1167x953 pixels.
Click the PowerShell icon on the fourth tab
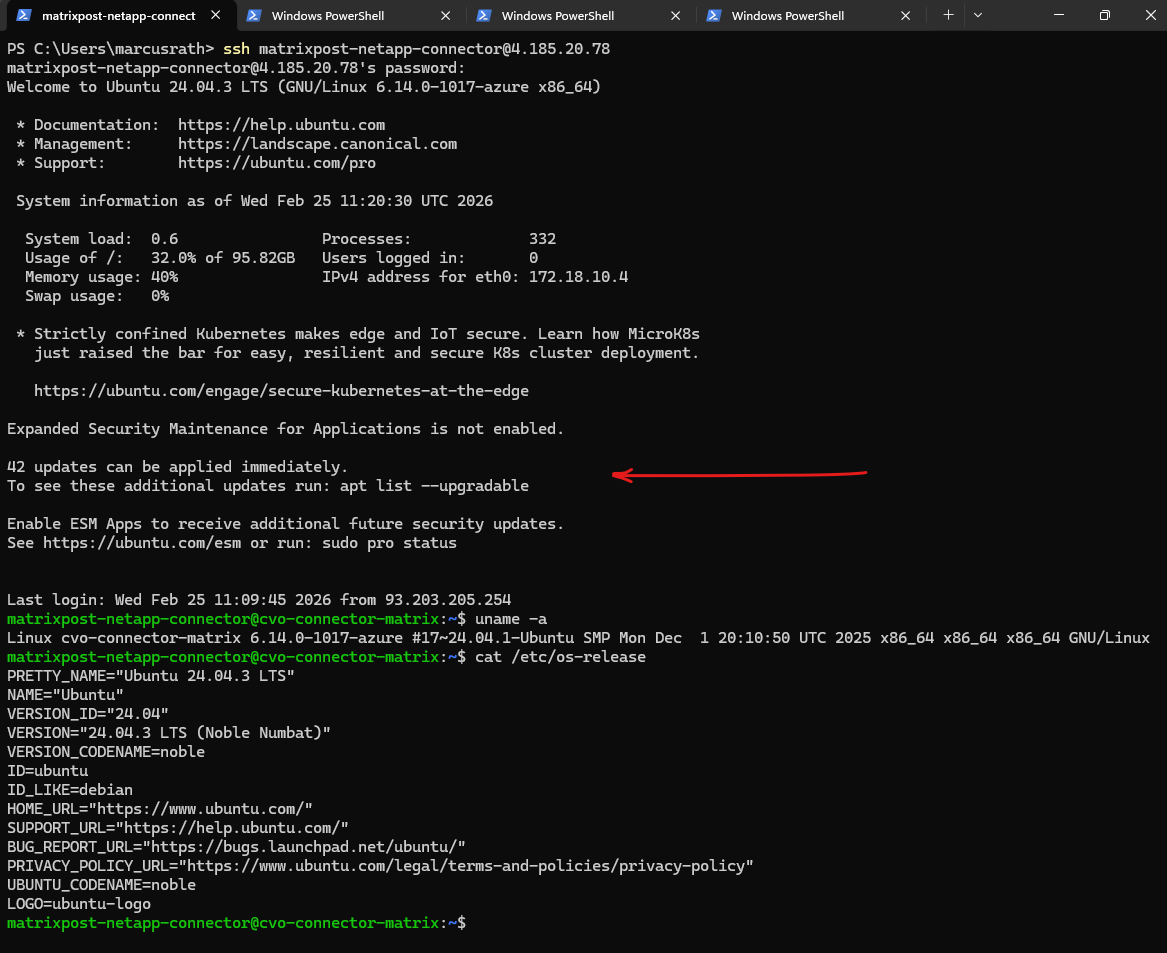point(715,16)
